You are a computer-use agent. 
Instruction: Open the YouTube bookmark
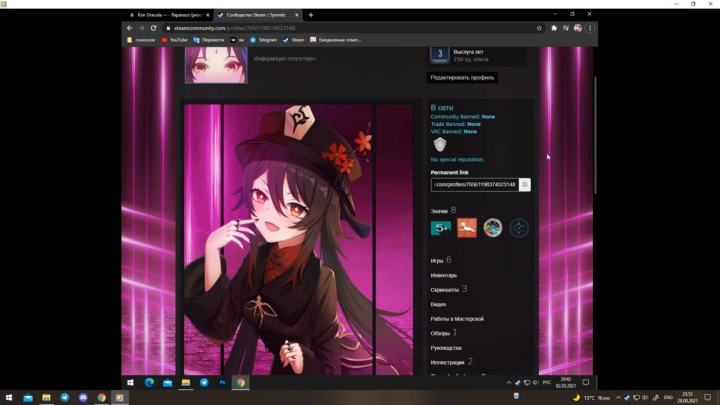[x=174, y=40]
